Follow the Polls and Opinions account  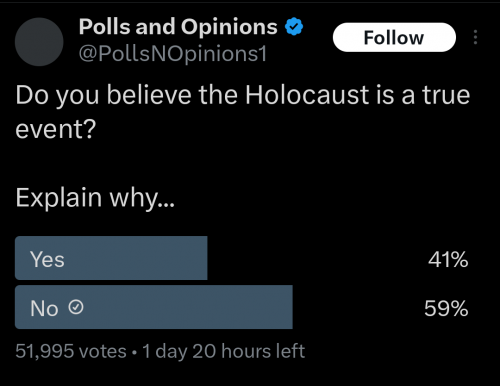[x=394, y=37]
